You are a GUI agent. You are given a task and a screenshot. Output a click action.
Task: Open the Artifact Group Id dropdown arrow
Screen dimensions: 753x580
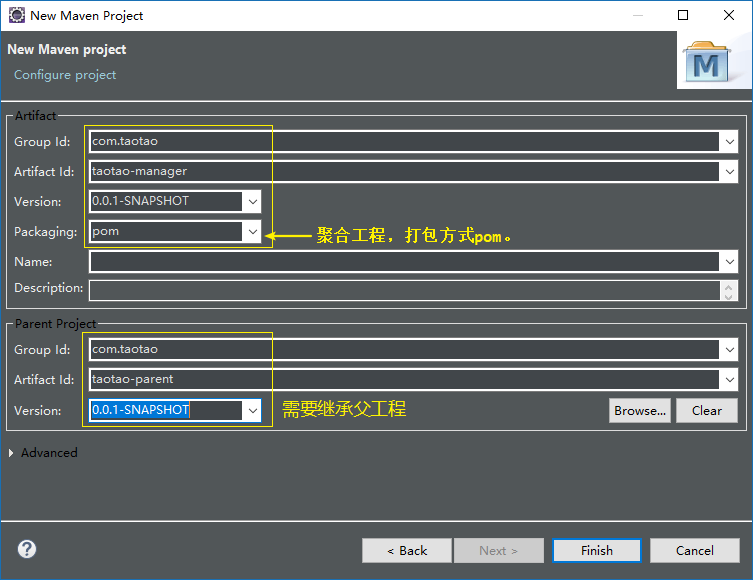(729, 142)
